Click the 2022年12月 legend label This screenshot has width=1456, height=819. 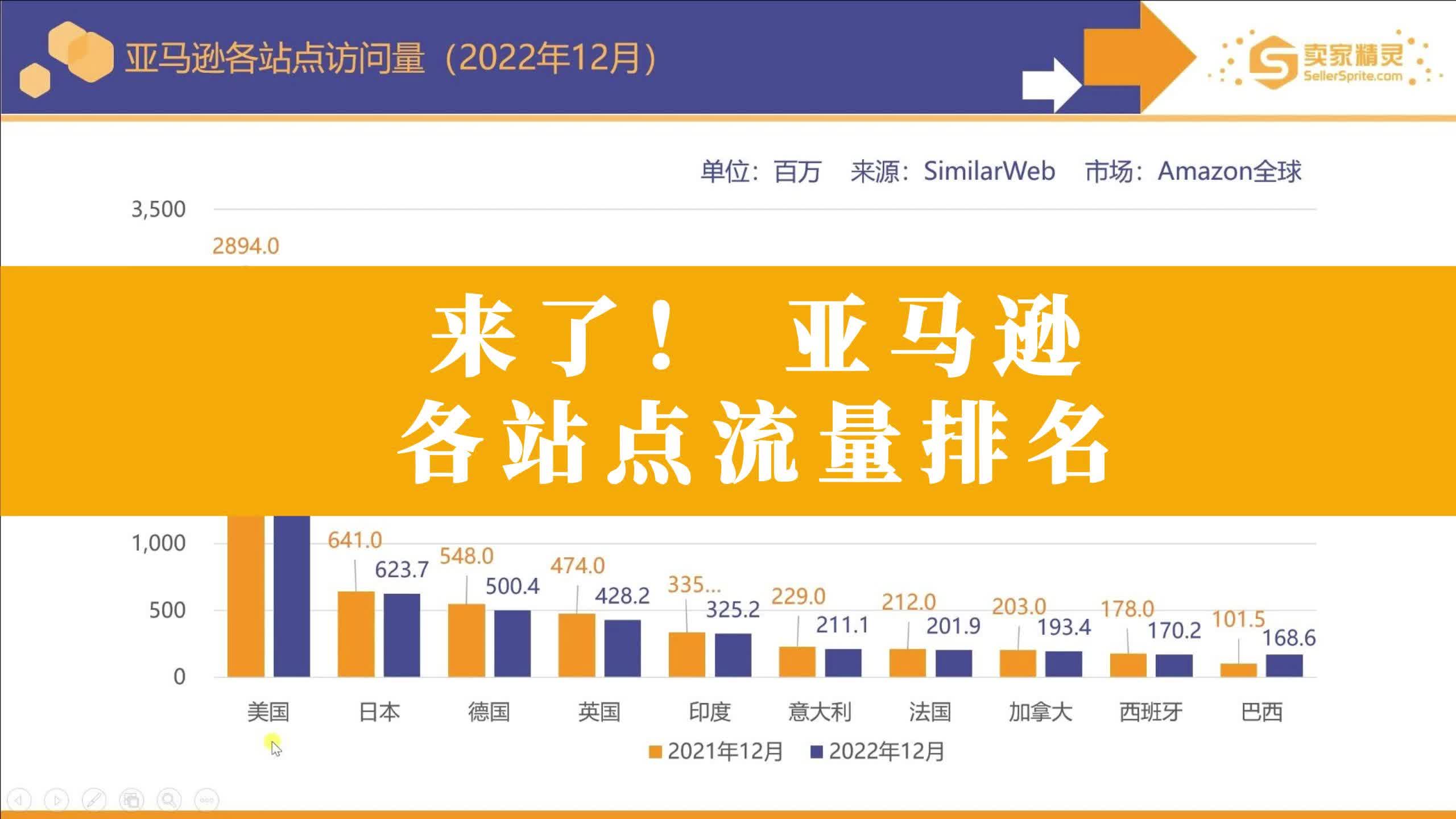point(887,751)
